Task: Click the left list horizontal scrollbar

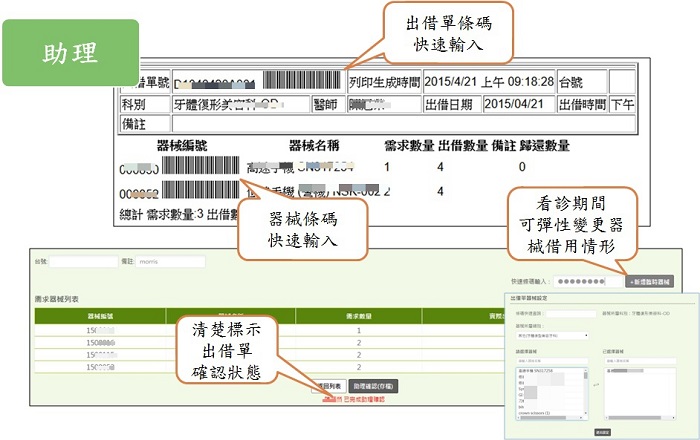Action: tap(550, 418)
